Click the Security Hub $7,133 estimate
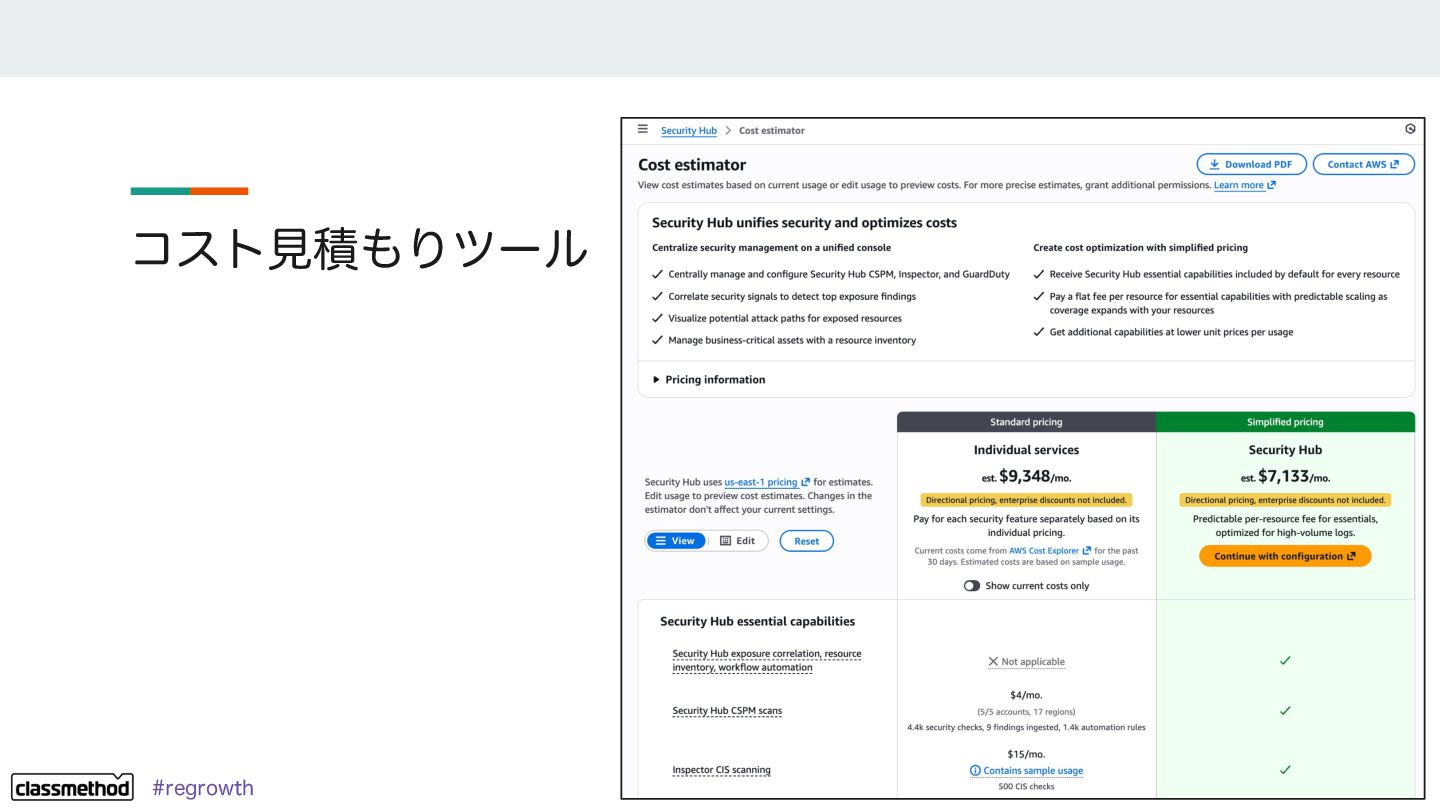 (1285, 477)
